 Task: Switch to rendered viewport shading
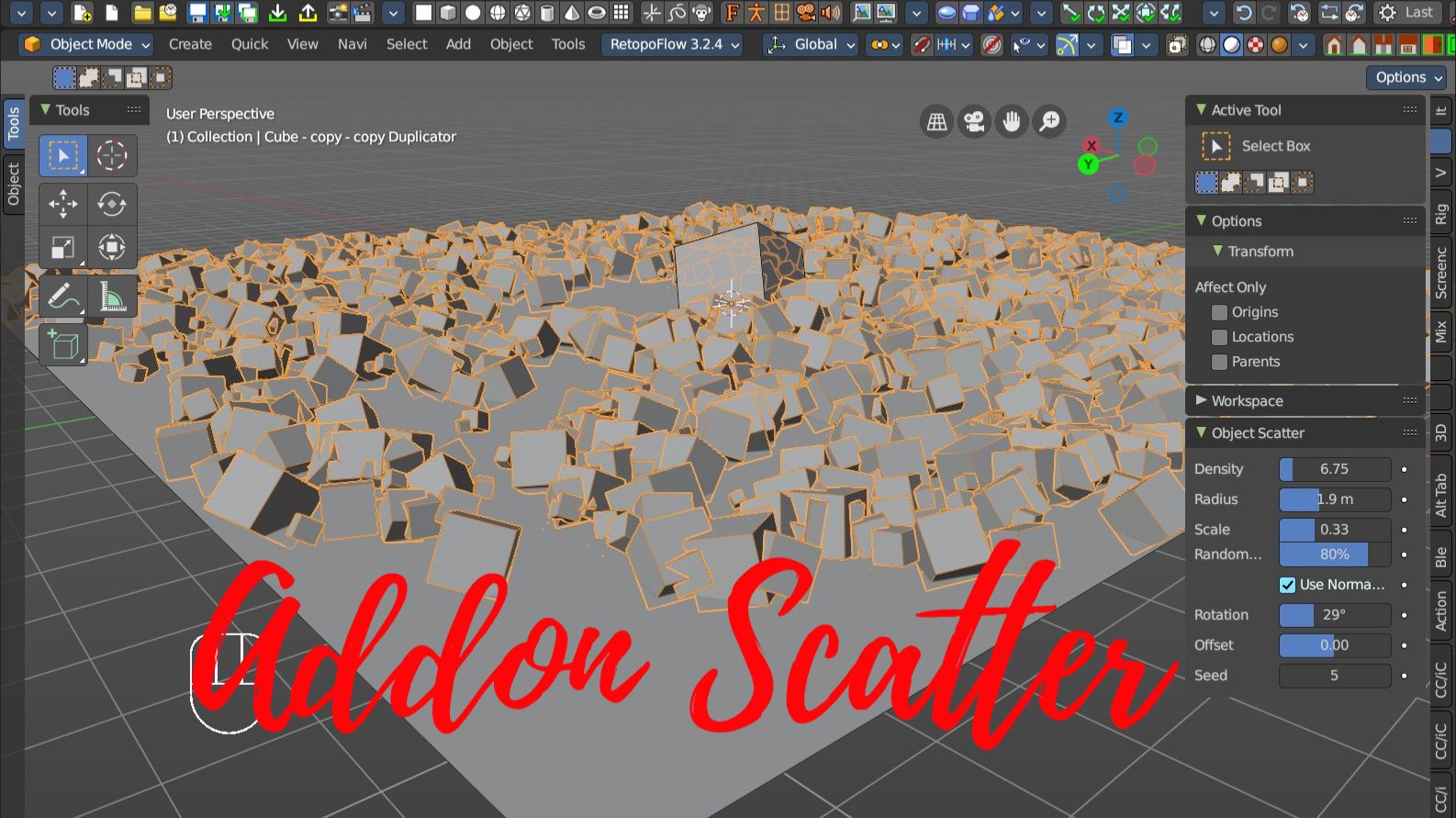click(x=1280, y=44)
